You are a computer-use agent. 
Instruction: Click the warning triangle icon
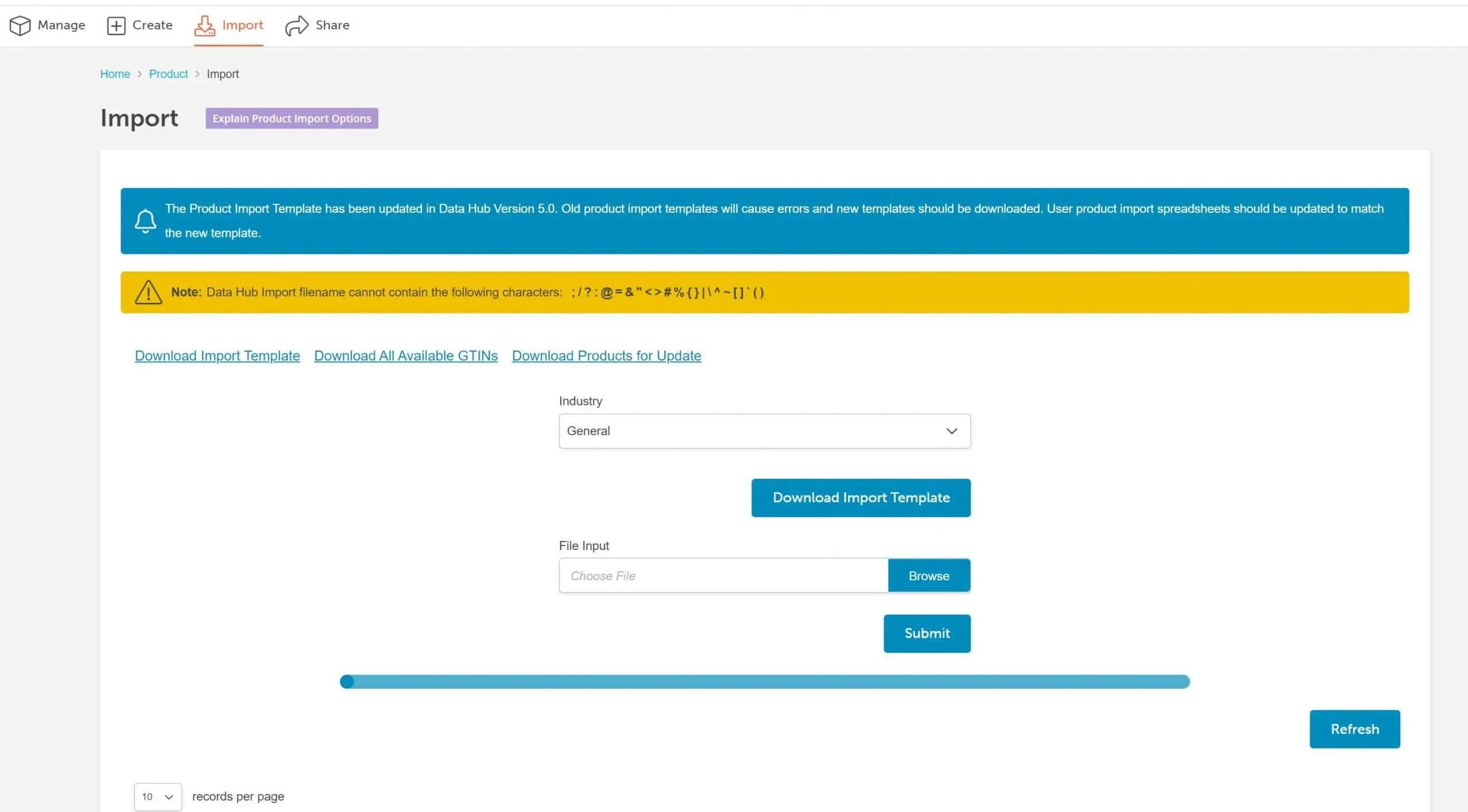[148, 292]
